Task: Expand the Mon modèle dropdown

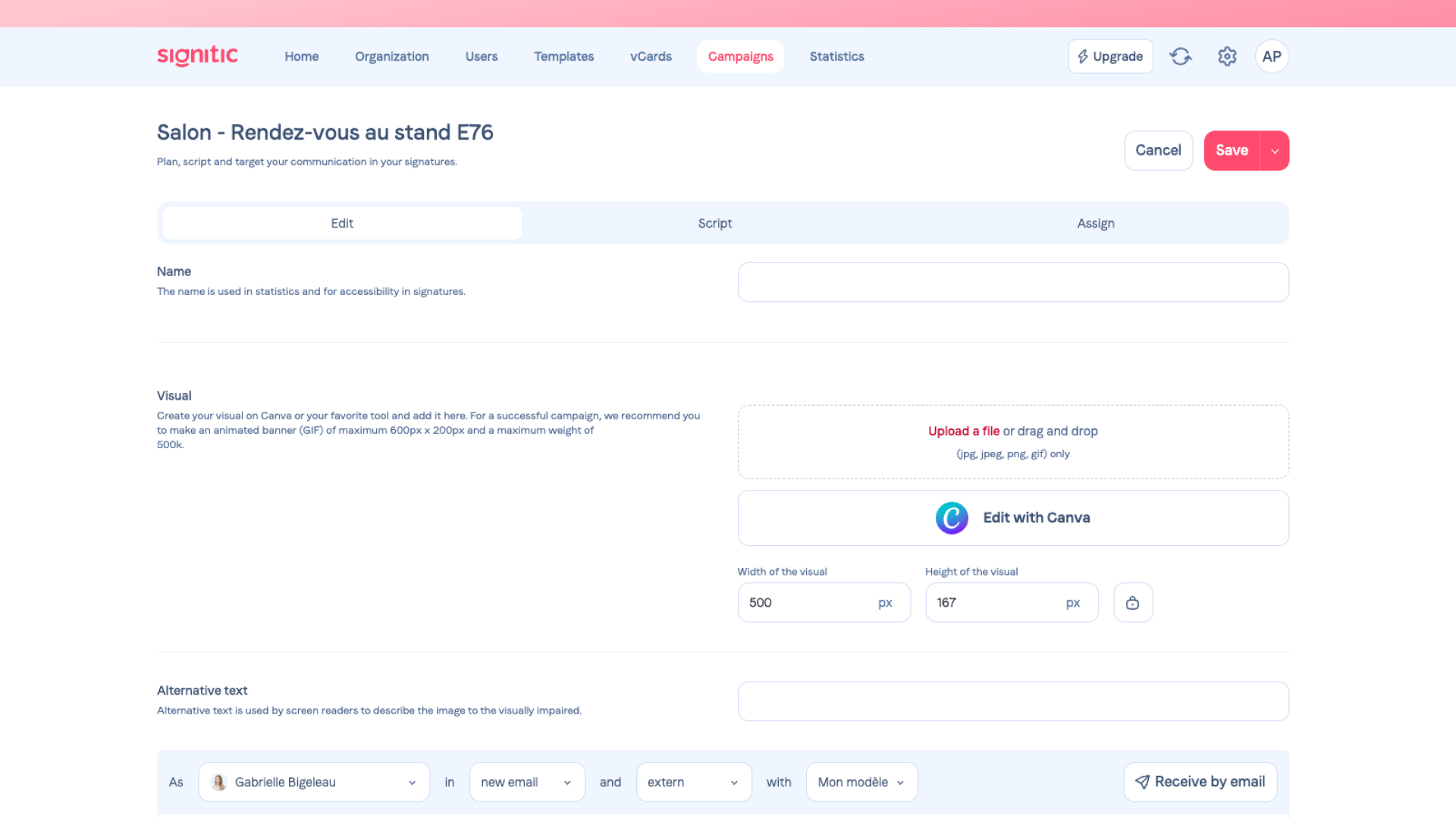Action: pos(861,782)
